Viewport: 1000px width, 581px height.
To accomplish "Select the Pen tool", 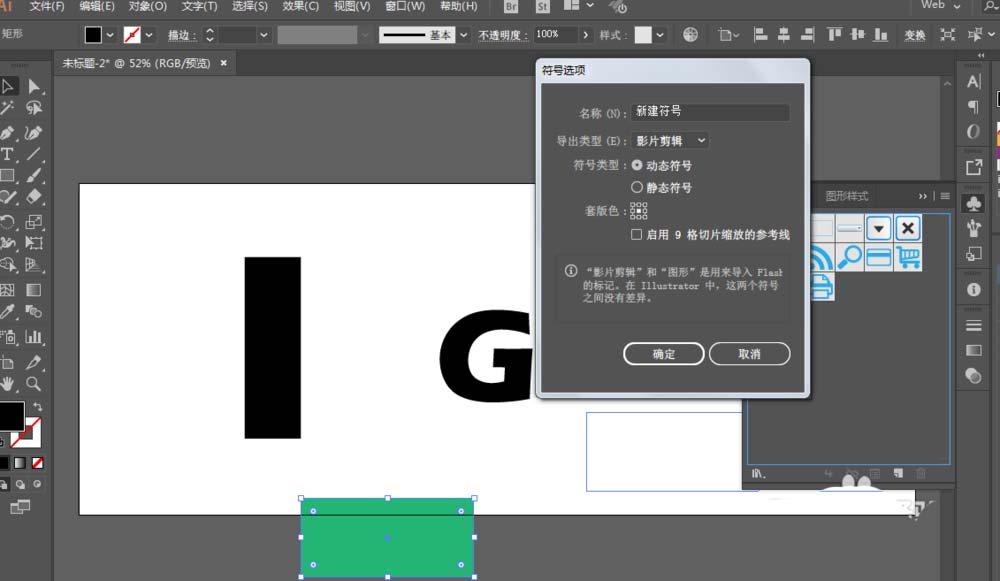I will [x=8, y=133].
